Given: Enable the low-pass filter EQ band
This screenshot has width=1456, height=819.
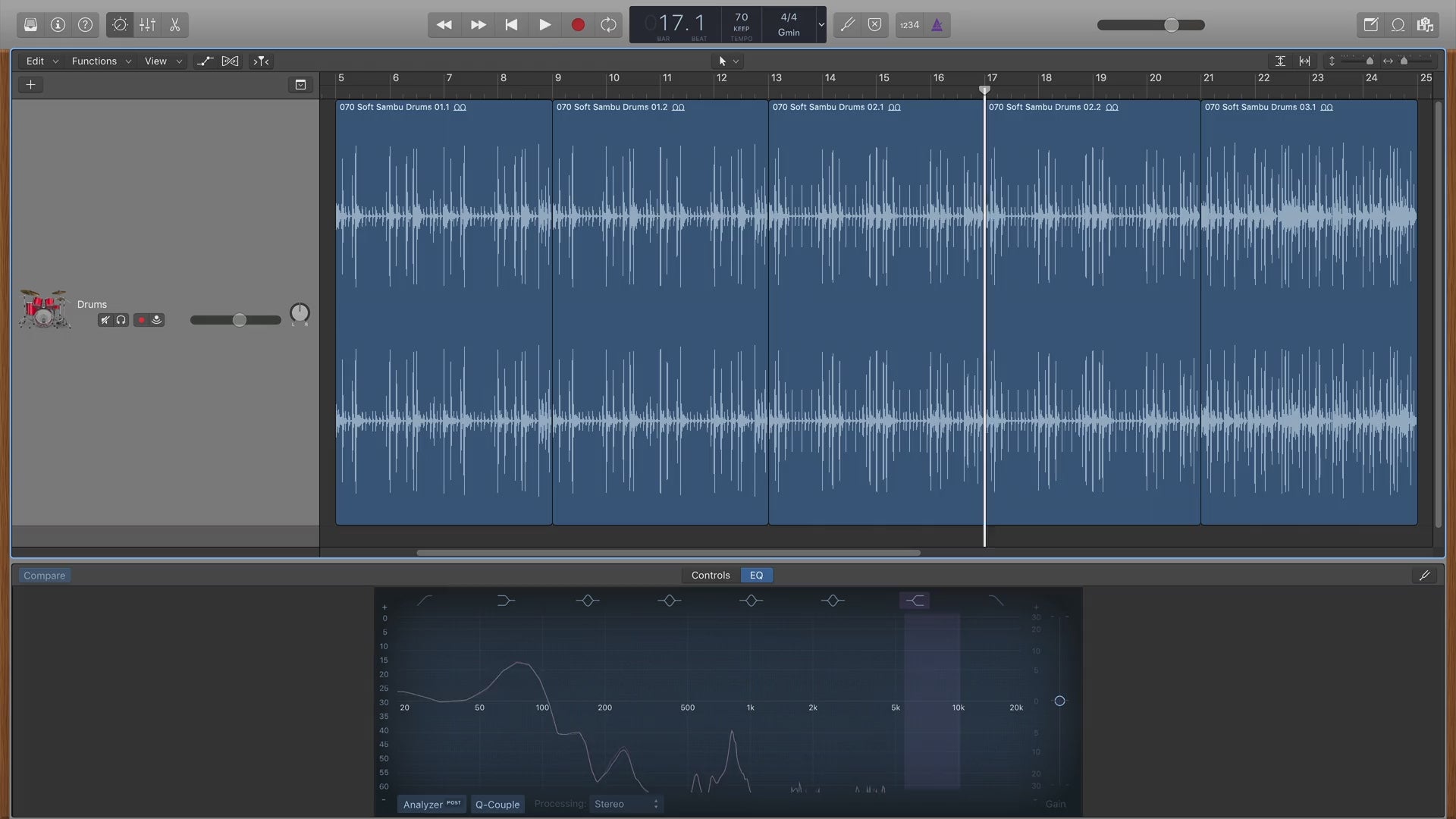Looking at the screenshot, I should click(x=996, y=601).
